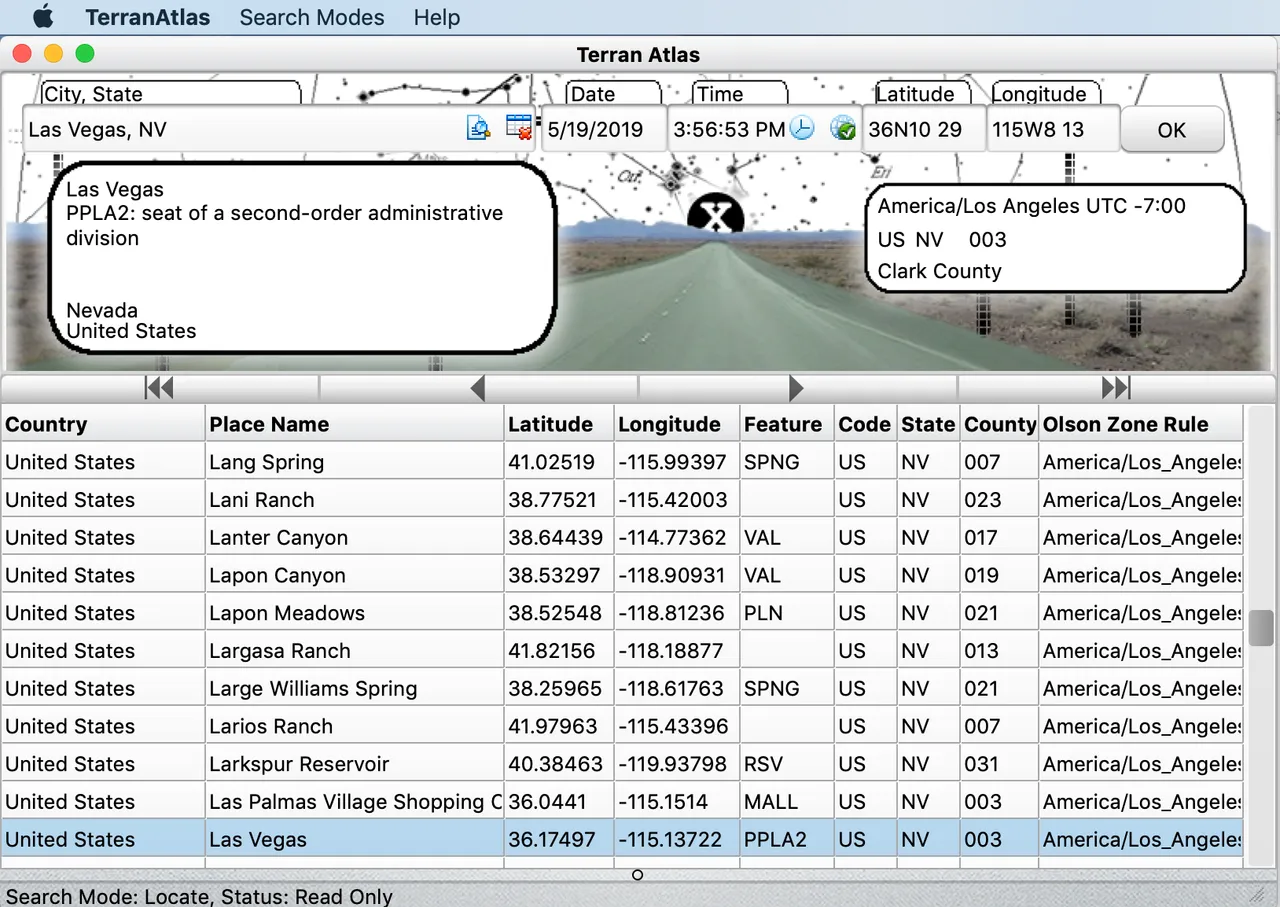
Task: Select the Larios Ranch place name
Action: [271, 727]
